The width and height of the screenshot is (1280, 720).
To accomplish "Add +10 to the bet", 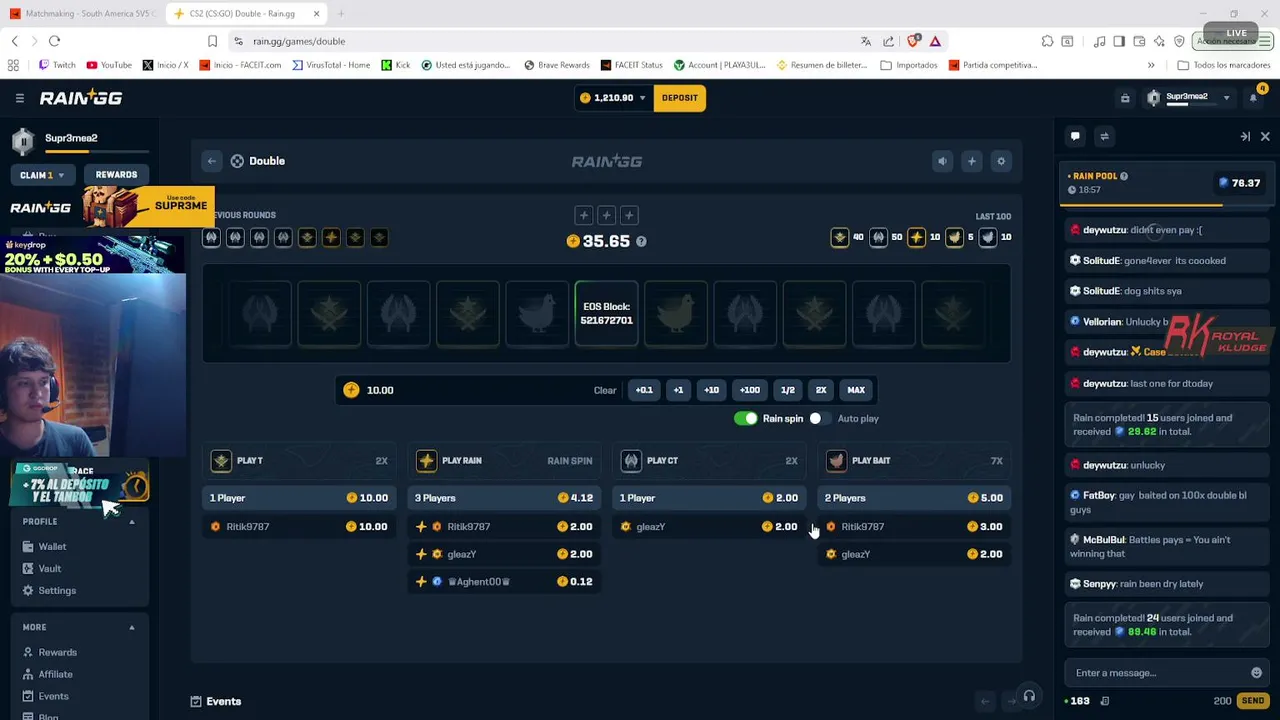I will pyautogui.click(x=711, y=390).
